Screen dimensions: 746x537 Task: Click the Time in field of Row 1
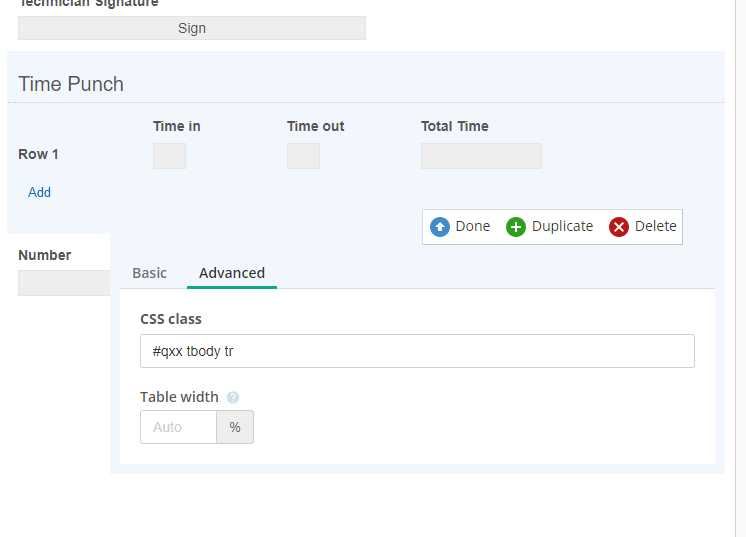(x=169, y=156)
